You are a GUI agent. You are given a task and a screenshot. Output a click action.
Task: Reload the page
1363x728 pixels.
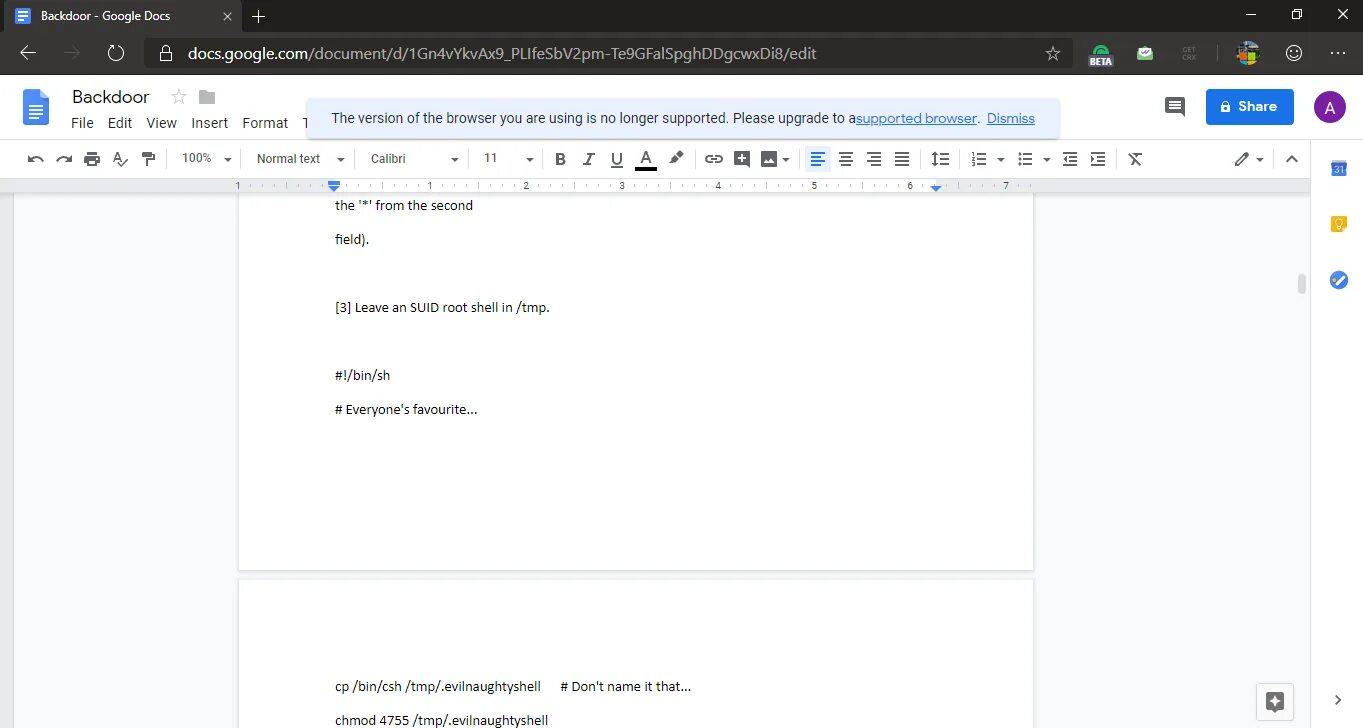click(x=116, y=53)
